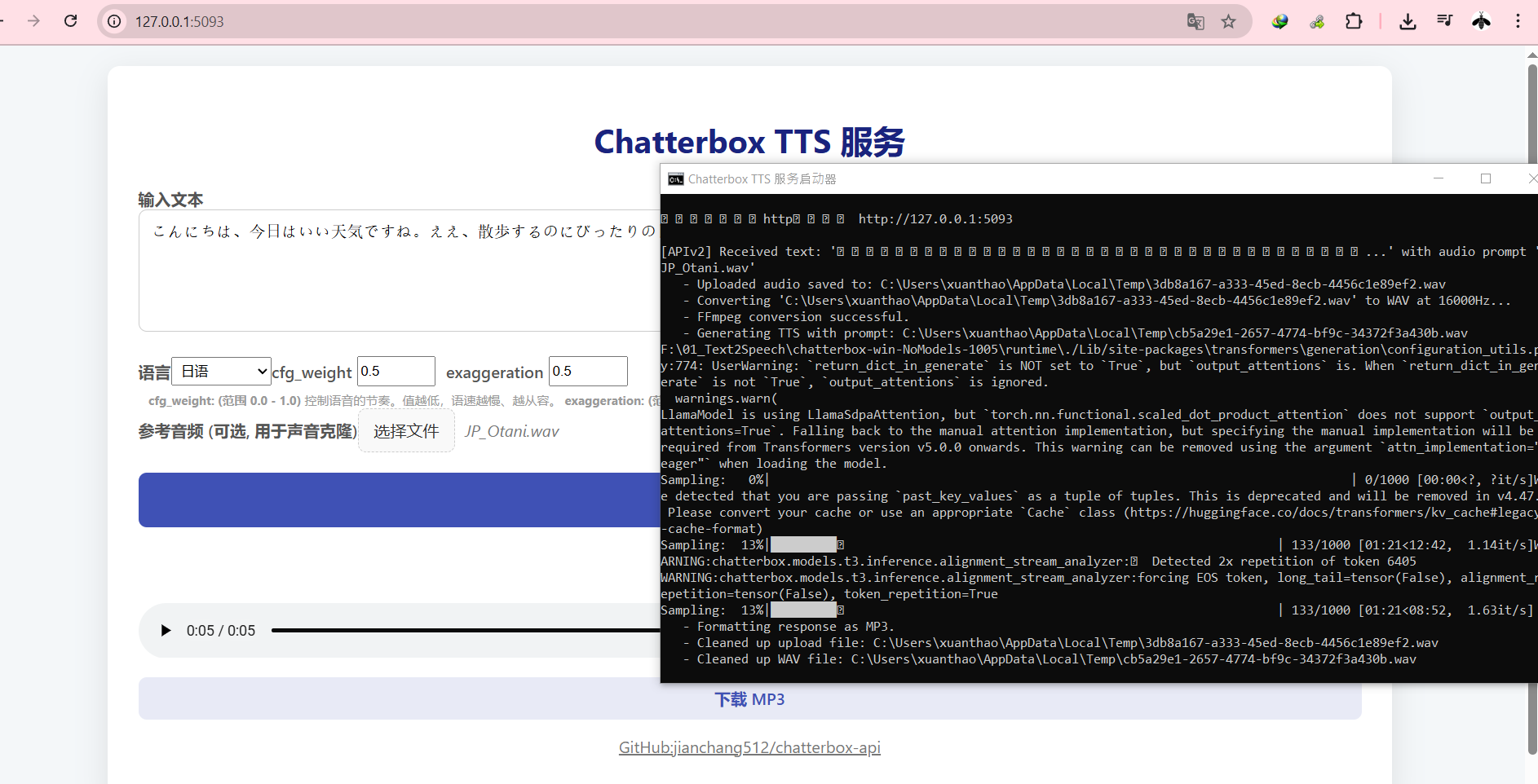
Task: Play the generated audio clip
Action: pyautogui.click(x=166, y=631)
